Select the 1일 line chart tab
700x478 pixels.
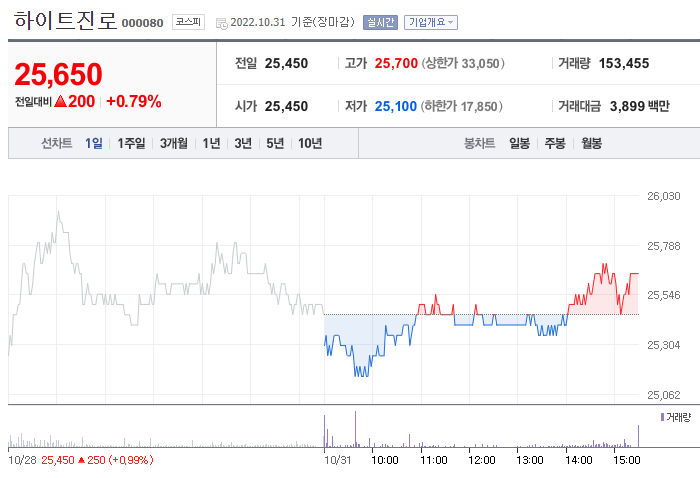point(94,143)
